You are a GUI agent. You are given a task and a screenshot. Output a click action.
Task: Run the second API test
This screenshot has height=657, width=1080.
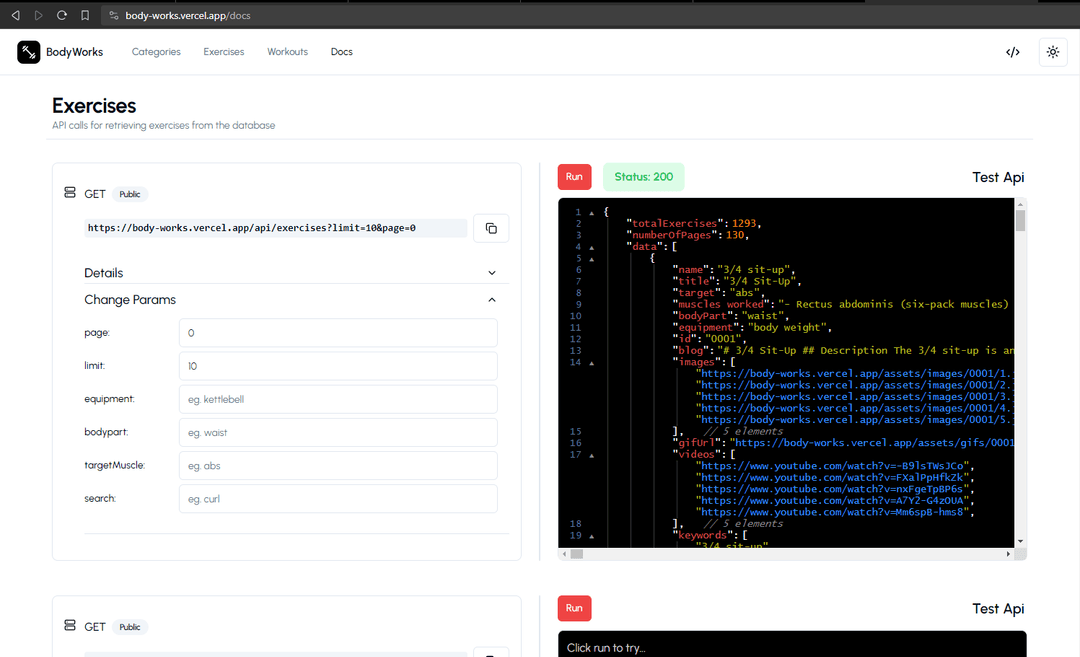coord(574,608)
